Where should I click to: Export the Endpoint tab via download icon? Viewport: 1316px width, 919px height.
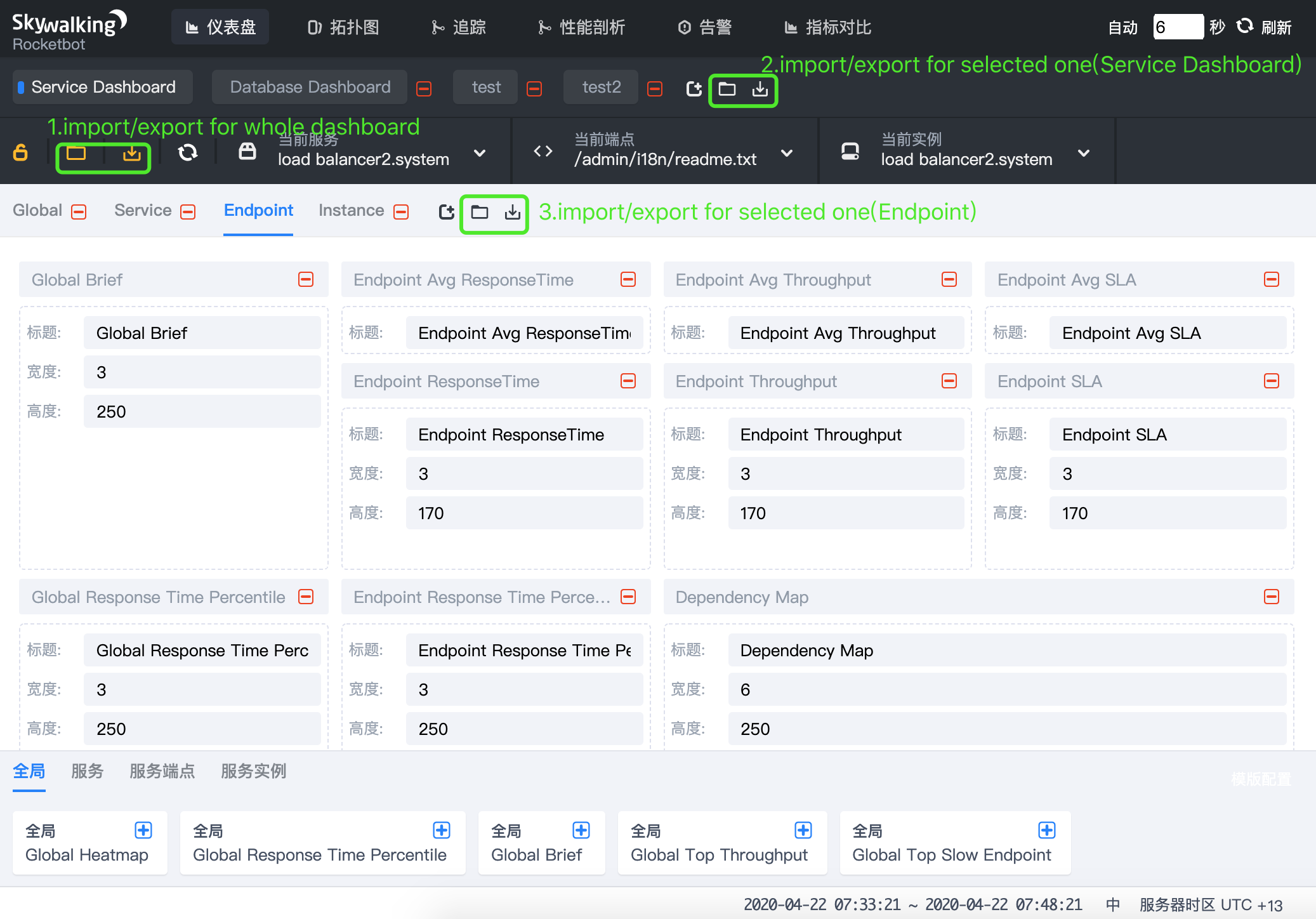(513, 213)
